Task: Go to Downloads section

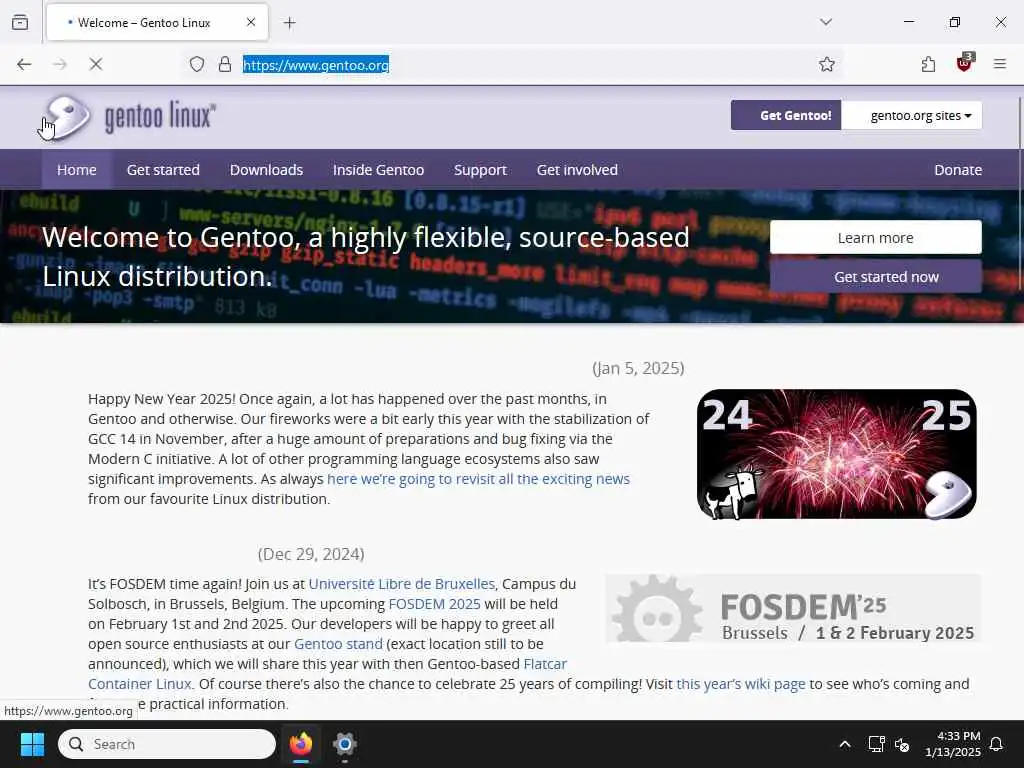Action: click(x=266, y=170)
